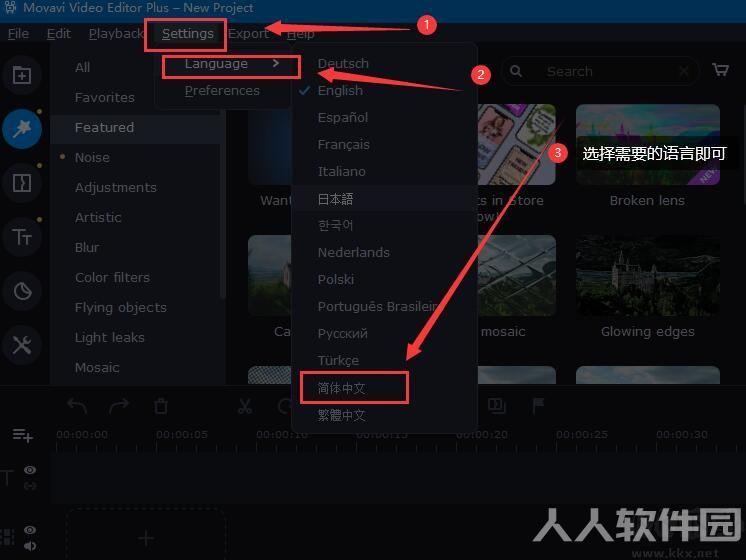The image size is (746, 560).
Task: Select the Blur filter category
Action: [x=87, y=247]
